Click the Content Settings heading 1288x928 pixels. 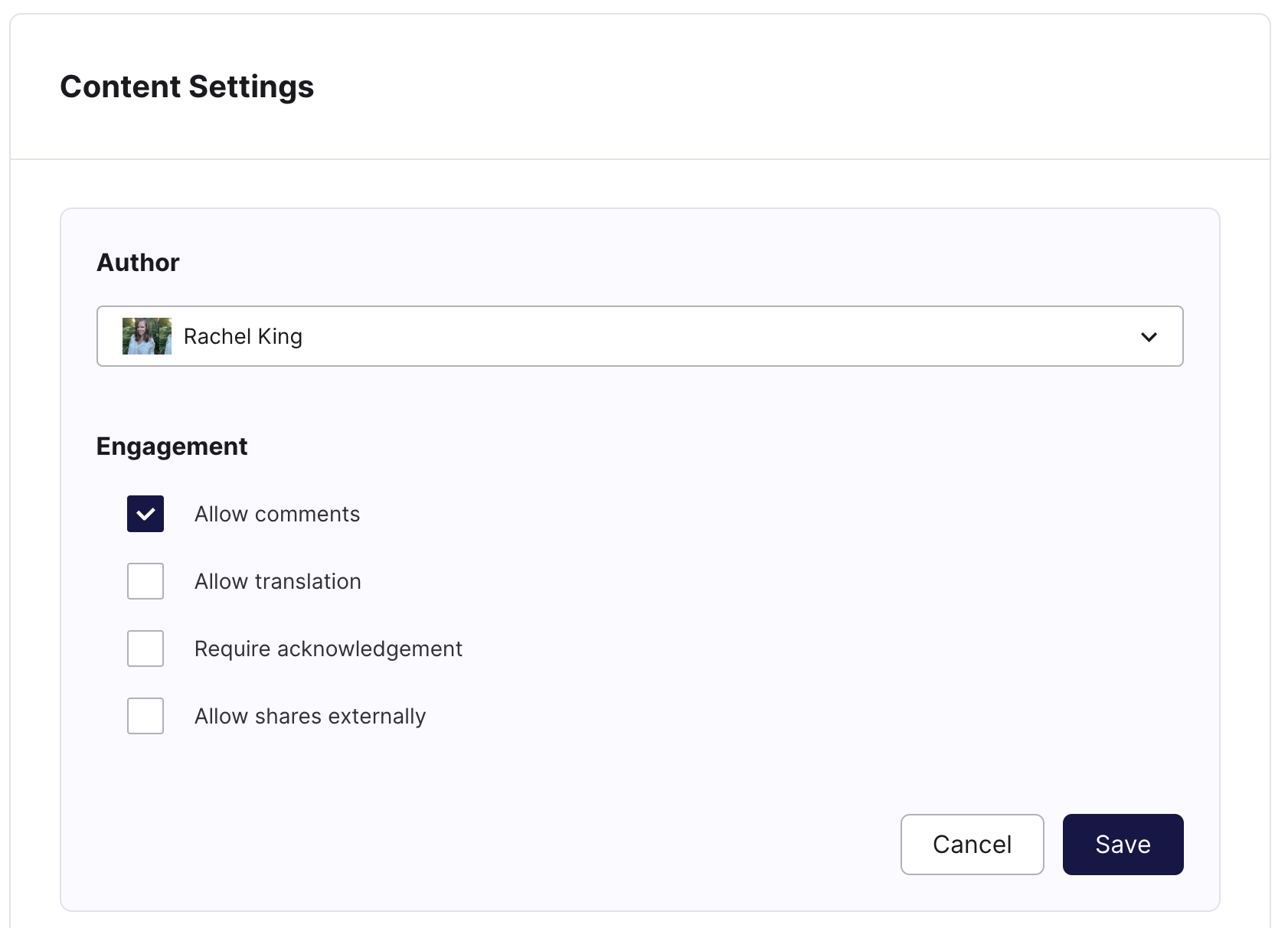187,87
